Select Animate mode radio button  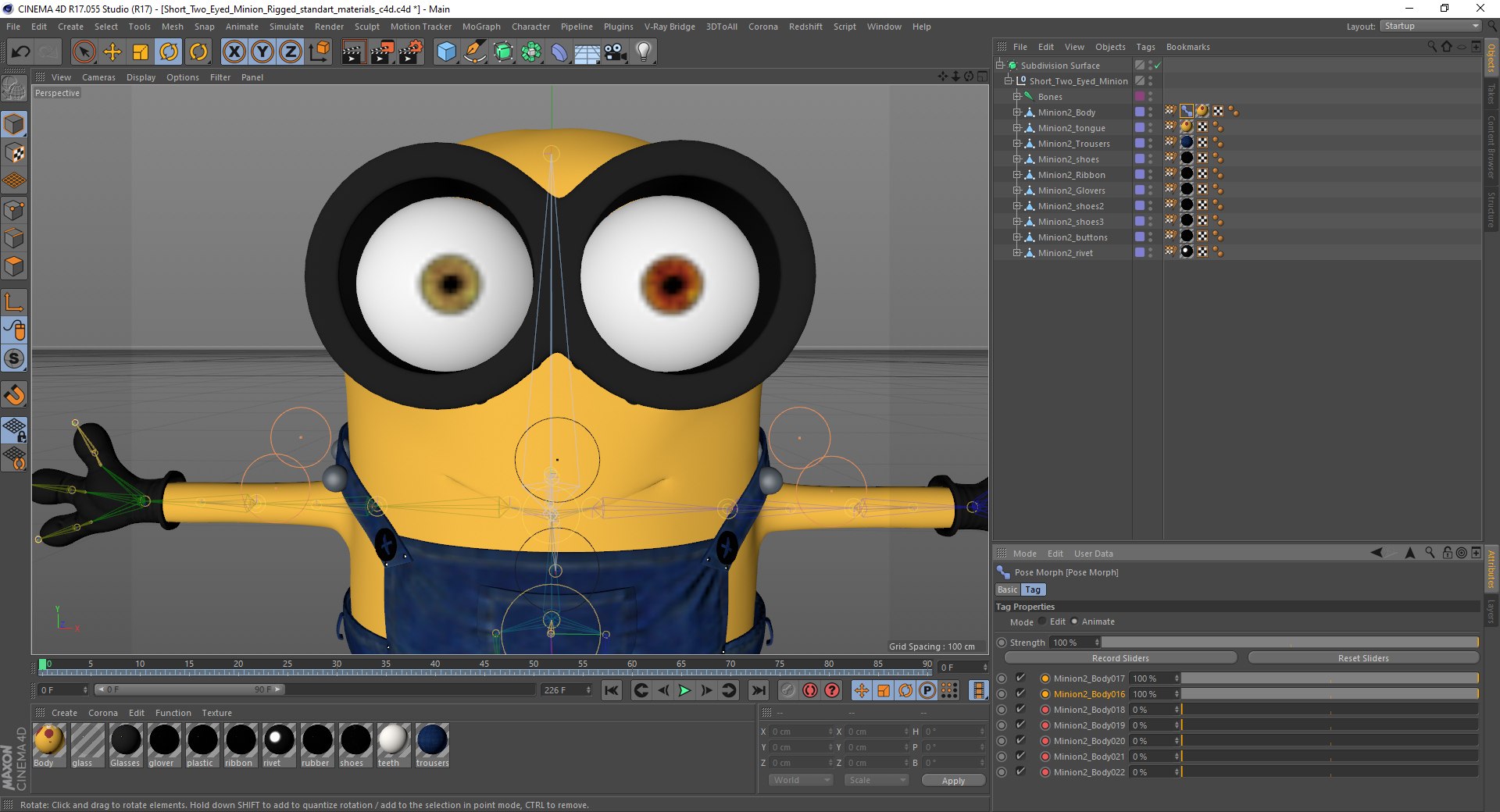pyautogui.click(x=1074, y=621)
